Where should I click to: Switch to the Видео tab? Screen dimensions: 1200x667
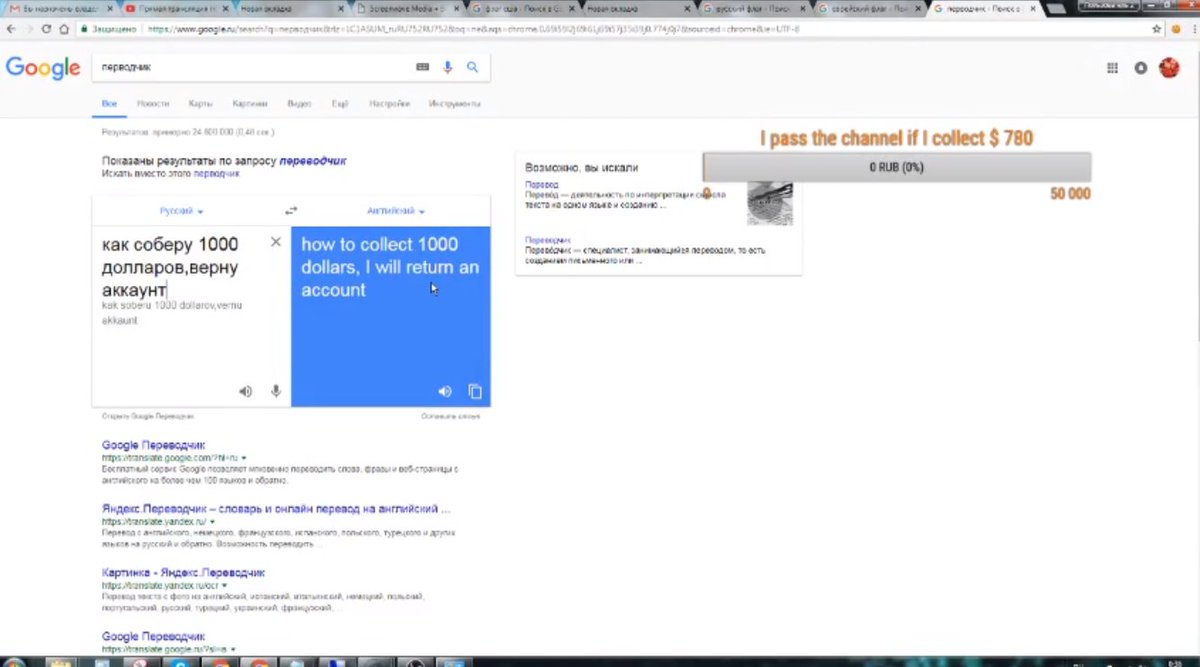pos(299,104)
